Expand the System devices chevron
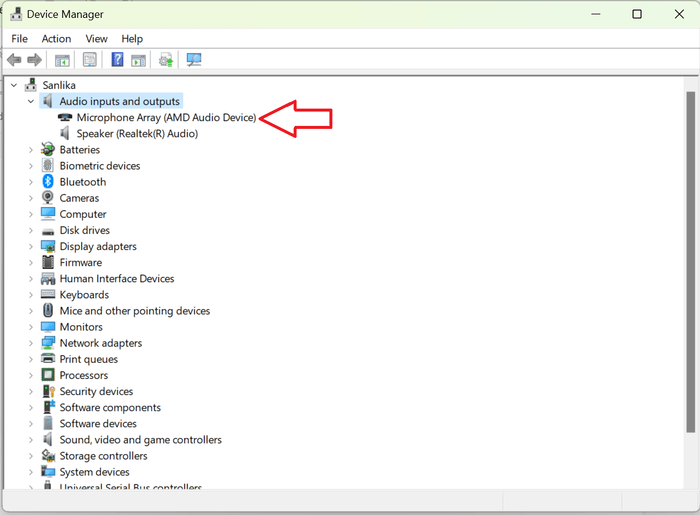This screenshot has width=700, height=515. [x=31, y=472]
